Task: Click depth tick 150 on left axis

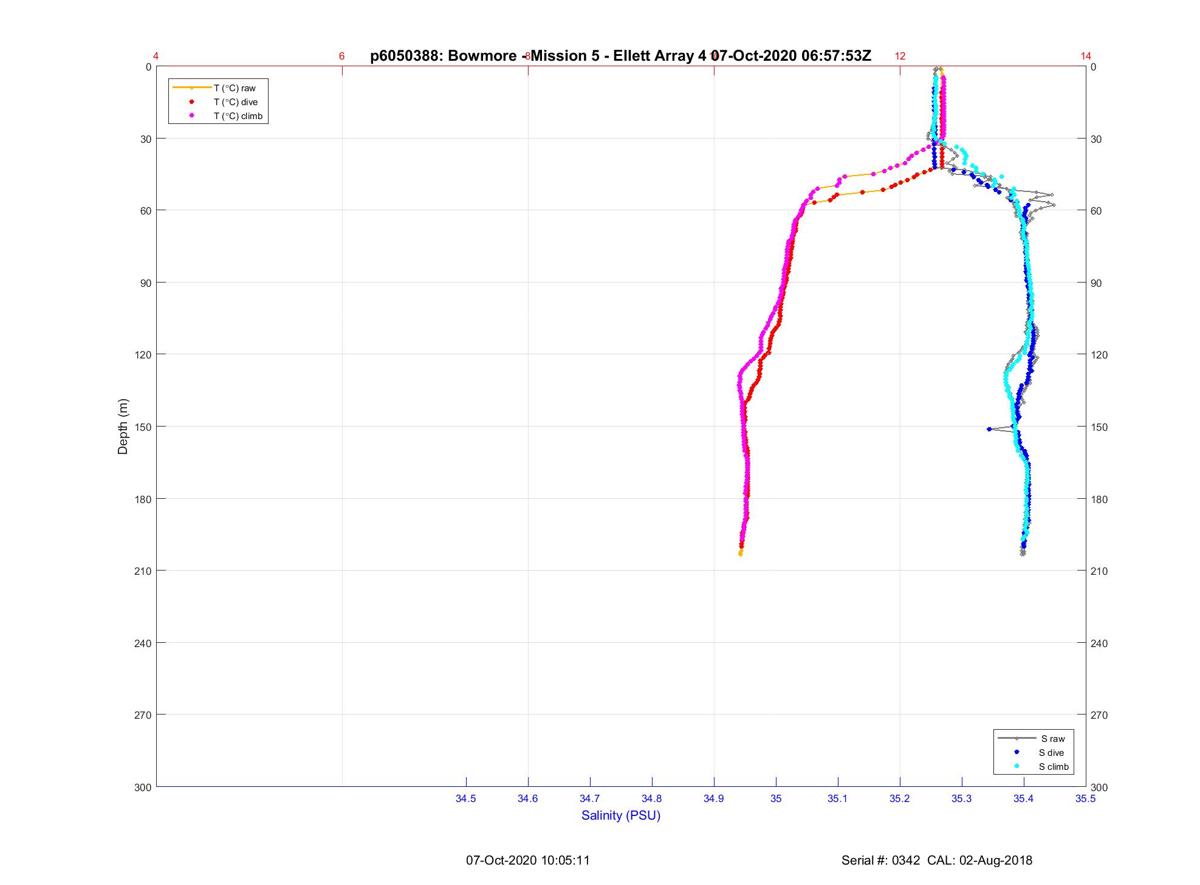Action: pyautogui.click(x=143, y=427)
